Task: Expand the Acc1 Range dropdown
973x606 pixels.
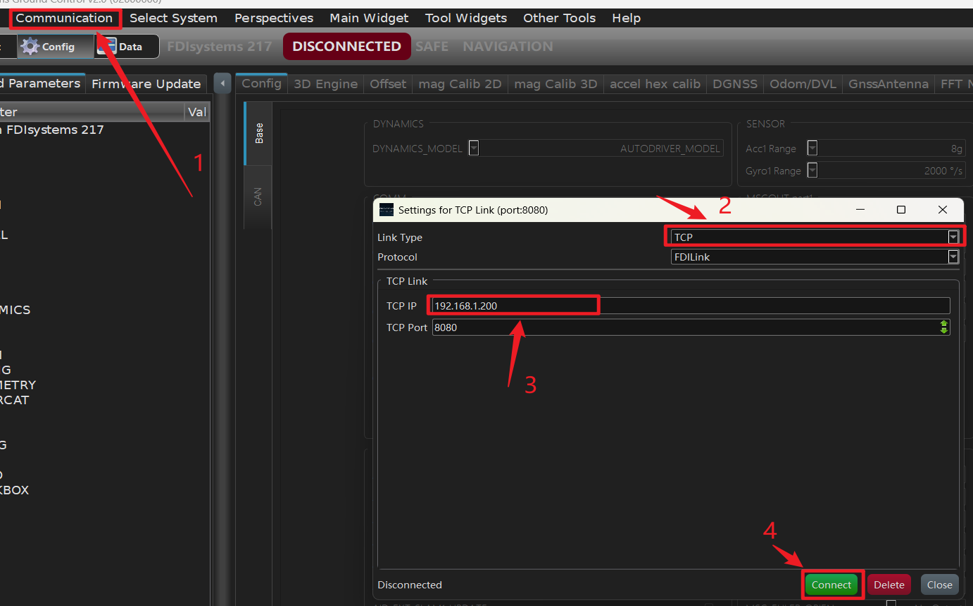Action: click(x=812, y=148)
